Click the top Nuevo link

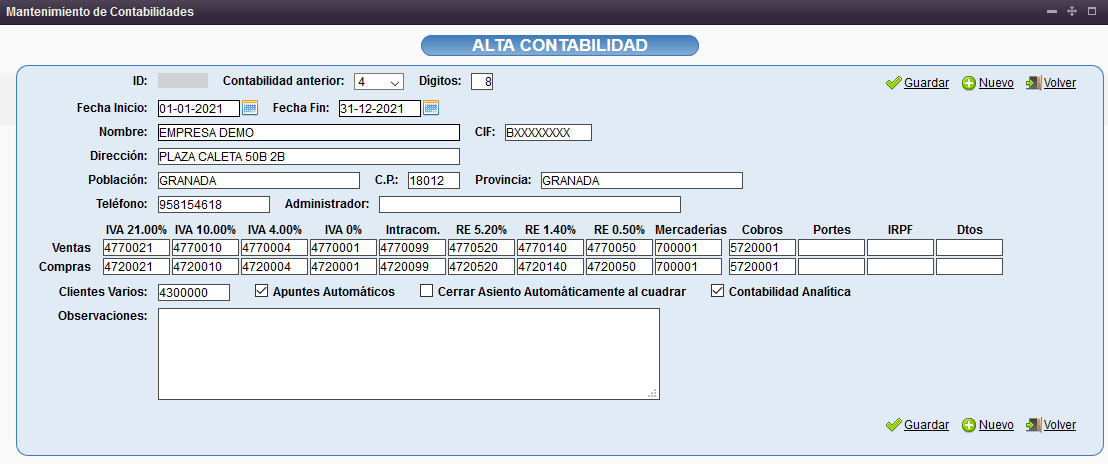pyautogui.click(x=996, y=83)
